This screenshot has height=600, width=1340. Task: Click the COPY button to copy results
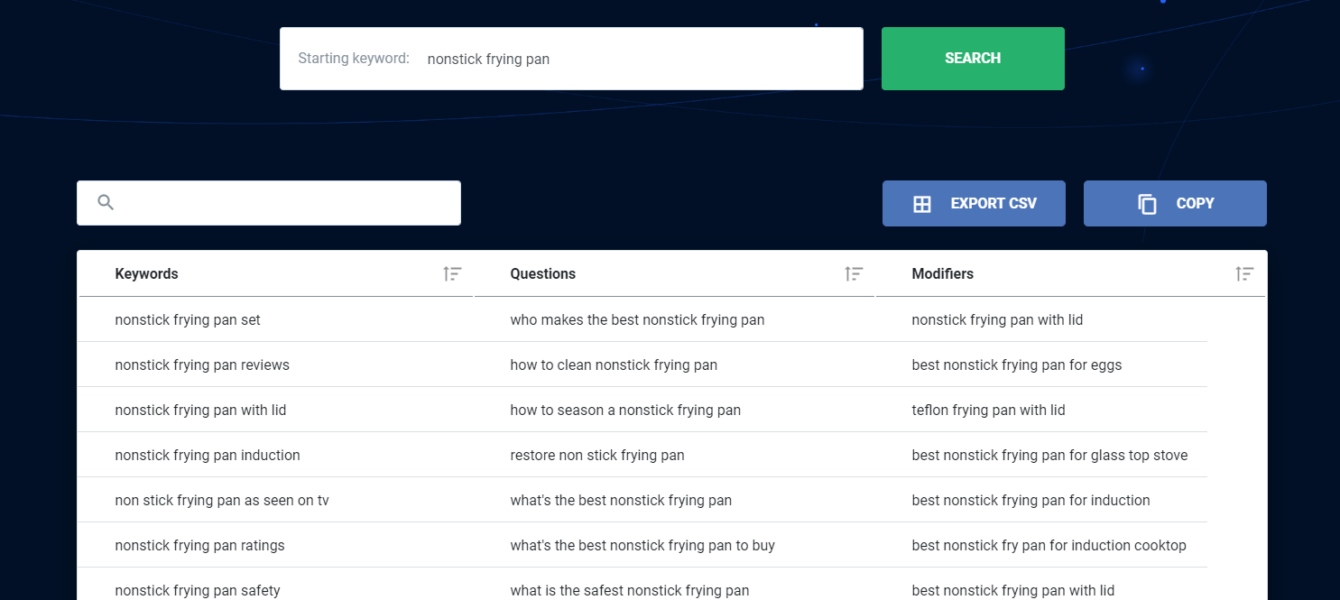click(1175, 203)
